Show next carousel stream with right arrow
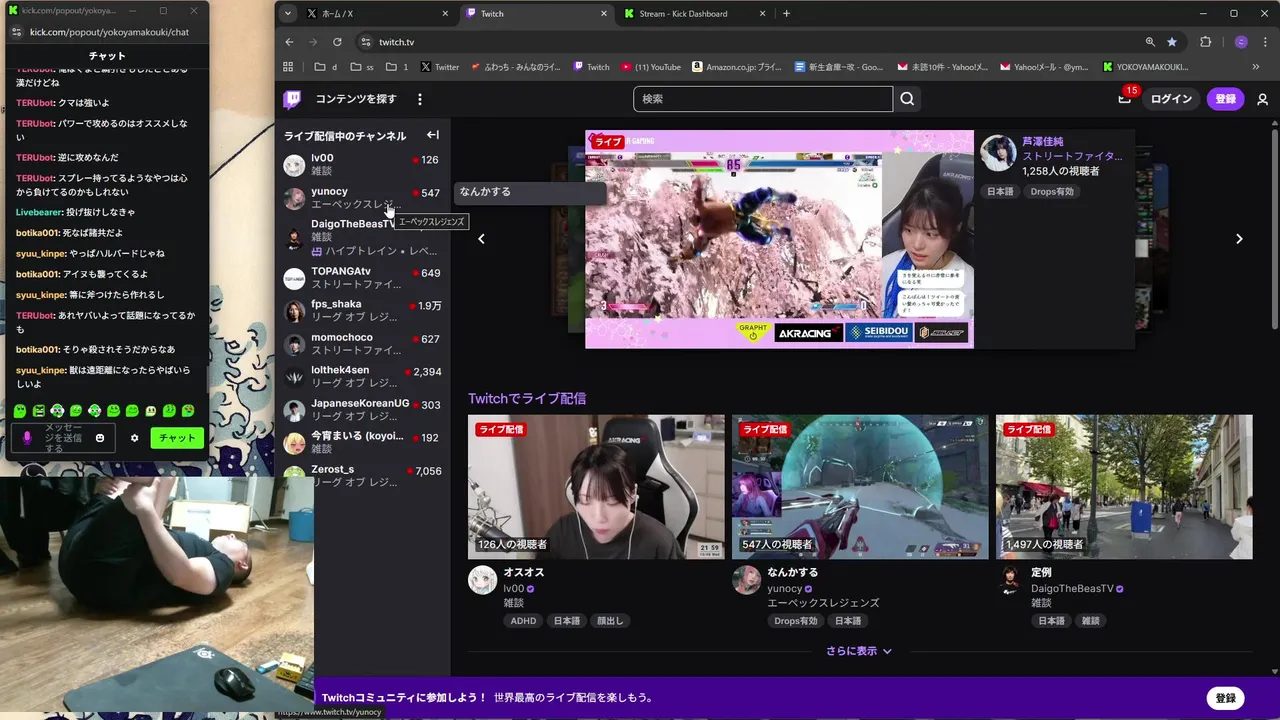Screen dimensions: 1280x720 1239,239
